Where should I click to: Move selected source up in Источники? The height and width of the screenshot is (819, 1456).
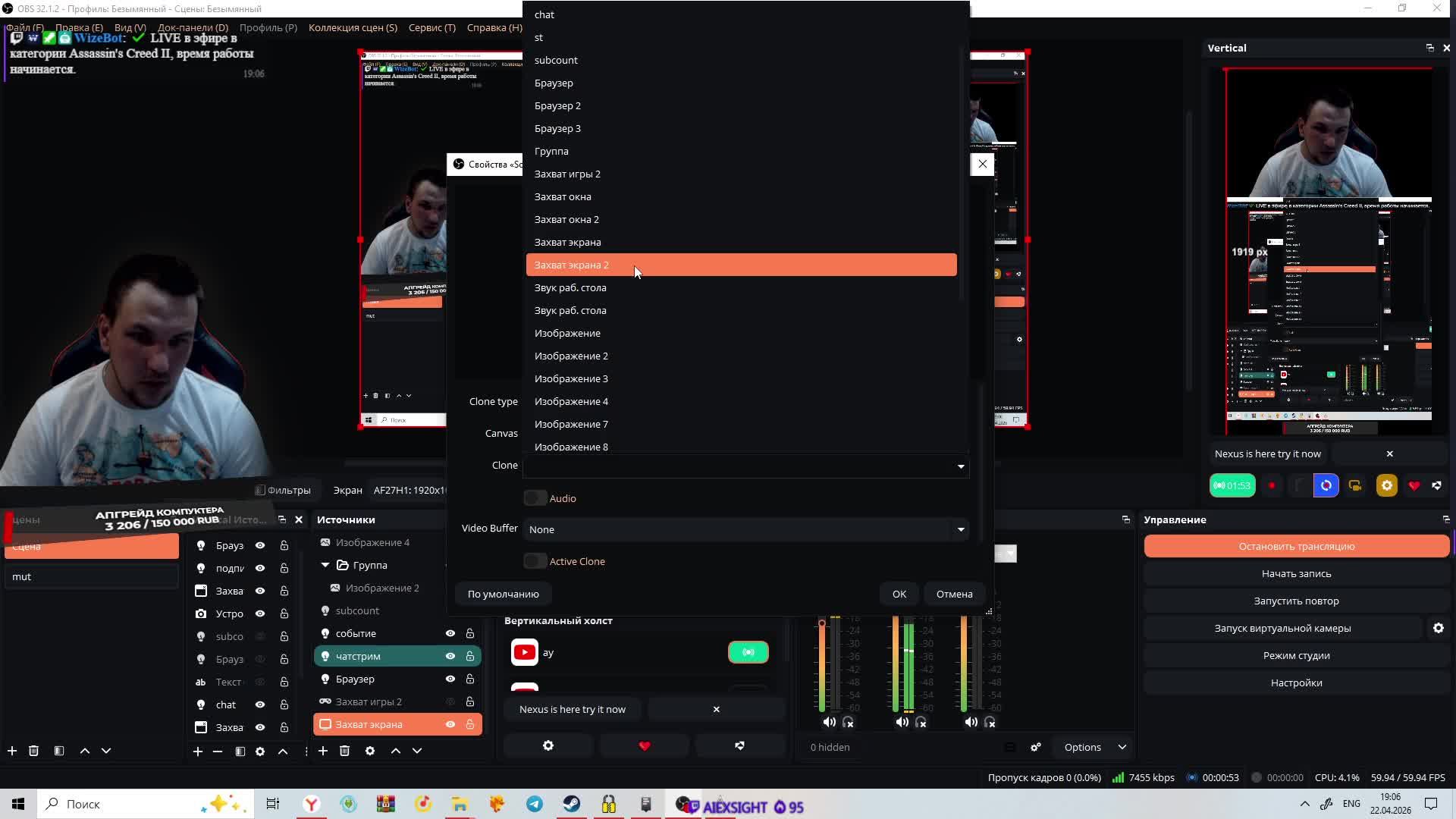395,751
